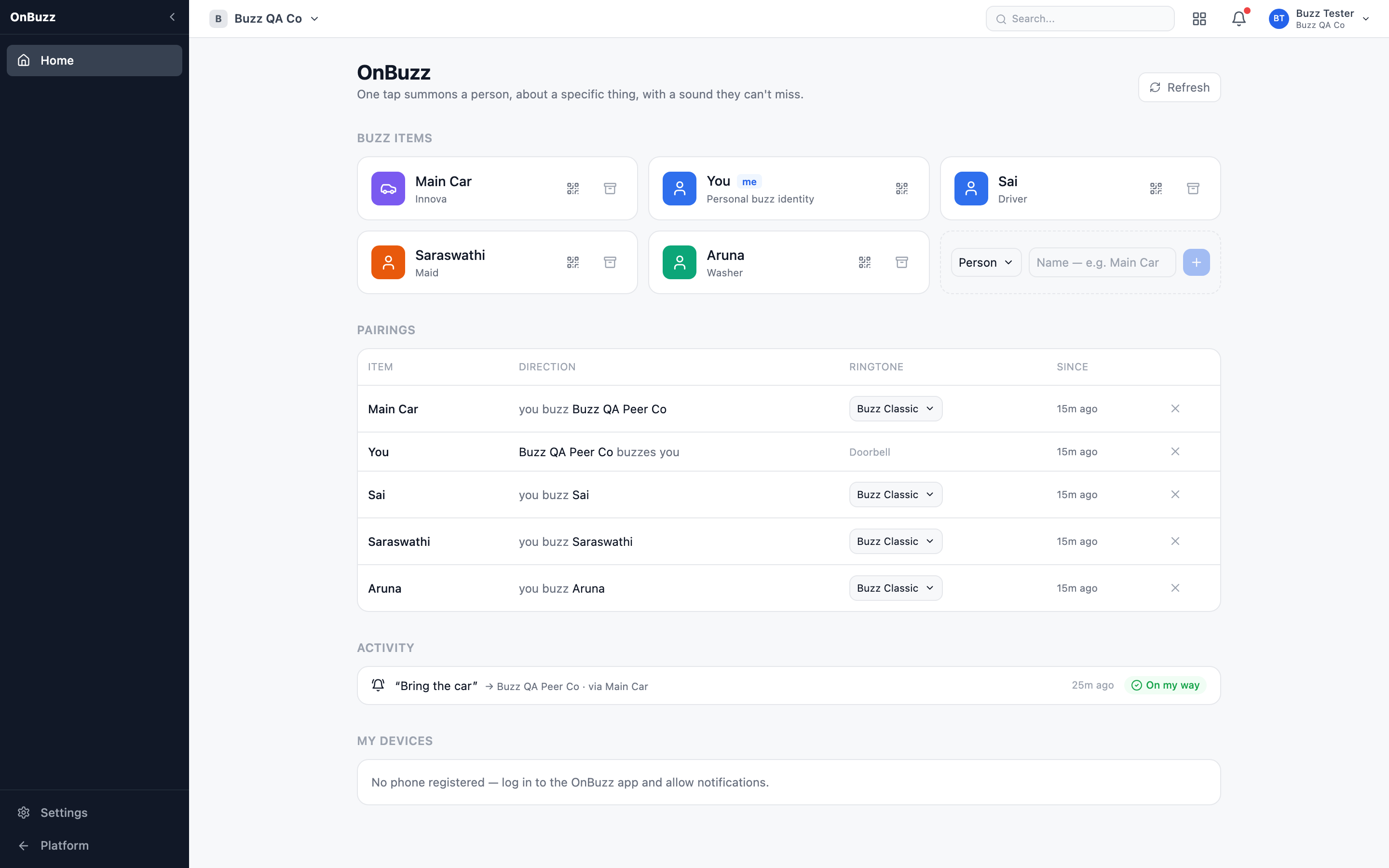The height and width of the screenshot is (868, 1389).
Task: Remove the Aruna pairing
Action: click(x=1175, y=588)
